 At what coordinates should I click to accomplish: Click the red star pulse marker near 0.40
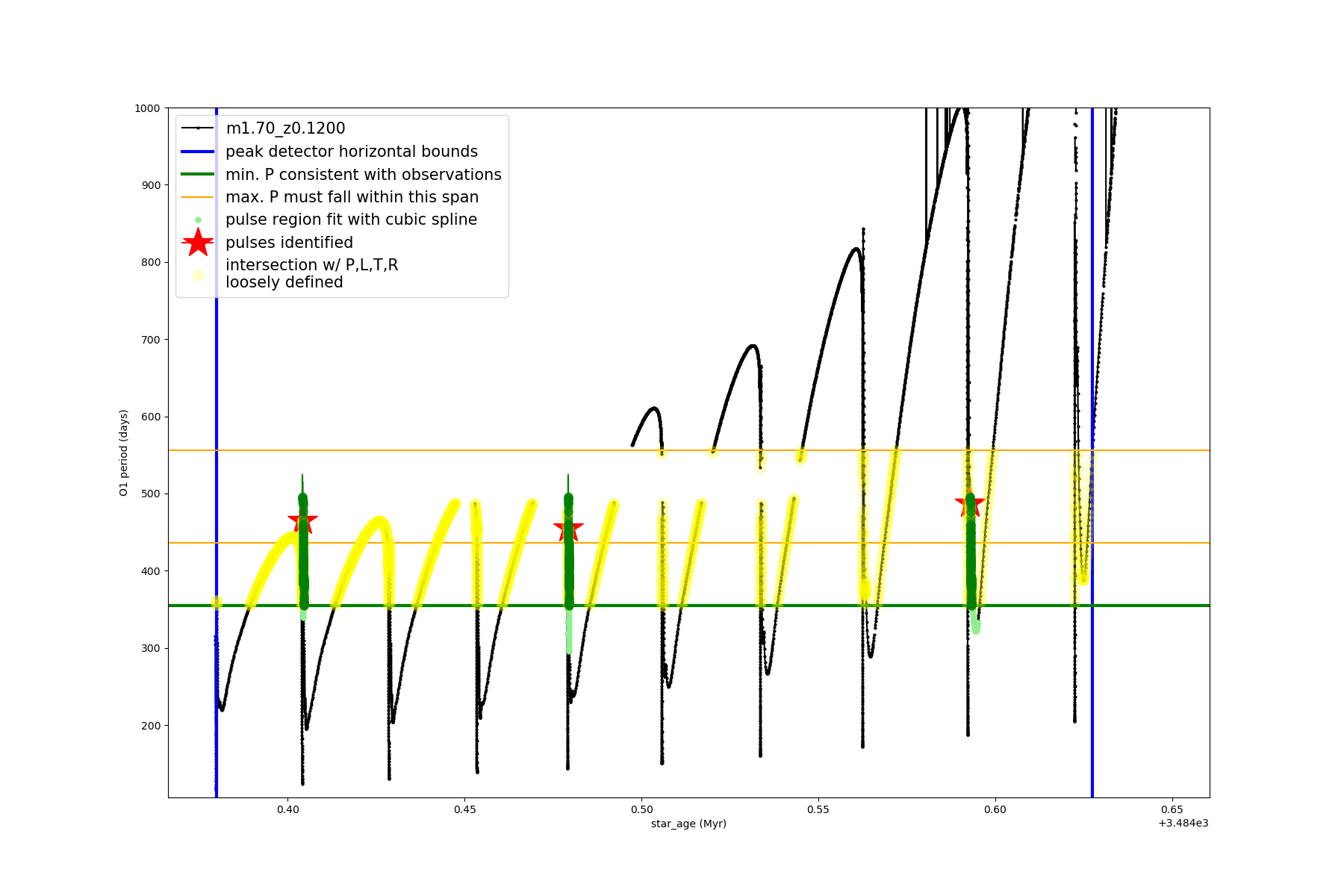click(302, 520)
